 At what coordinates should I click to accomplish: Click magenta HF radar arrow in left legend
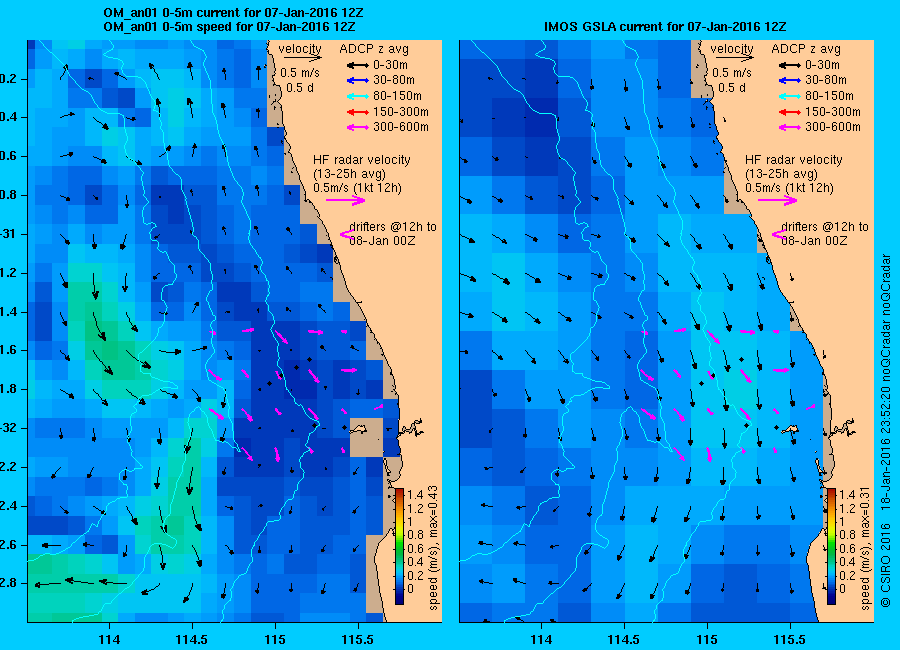coord(346,200)
